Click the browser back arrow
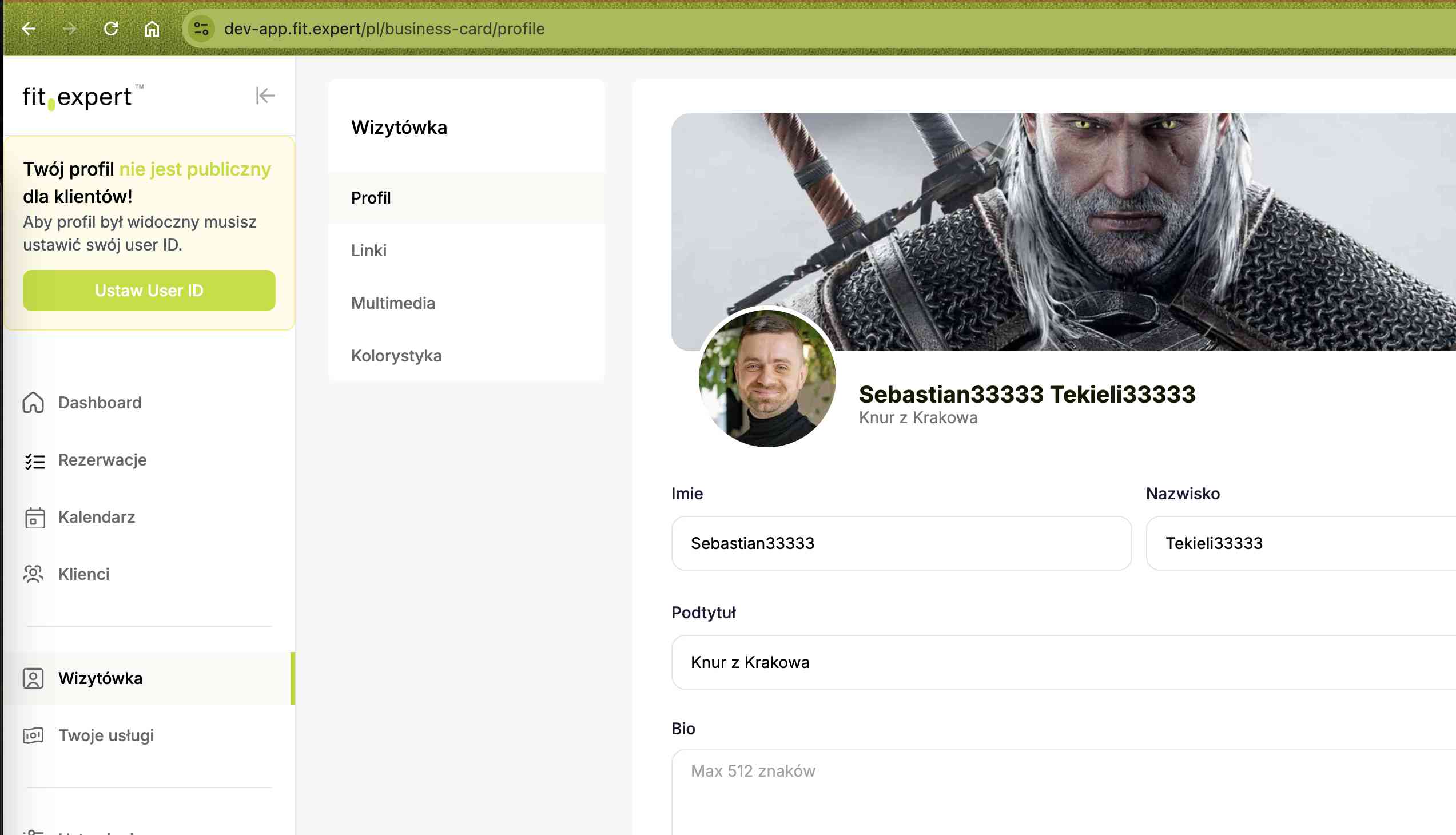The height and width of the screenshot is (835, 1456). click(29, 28)
